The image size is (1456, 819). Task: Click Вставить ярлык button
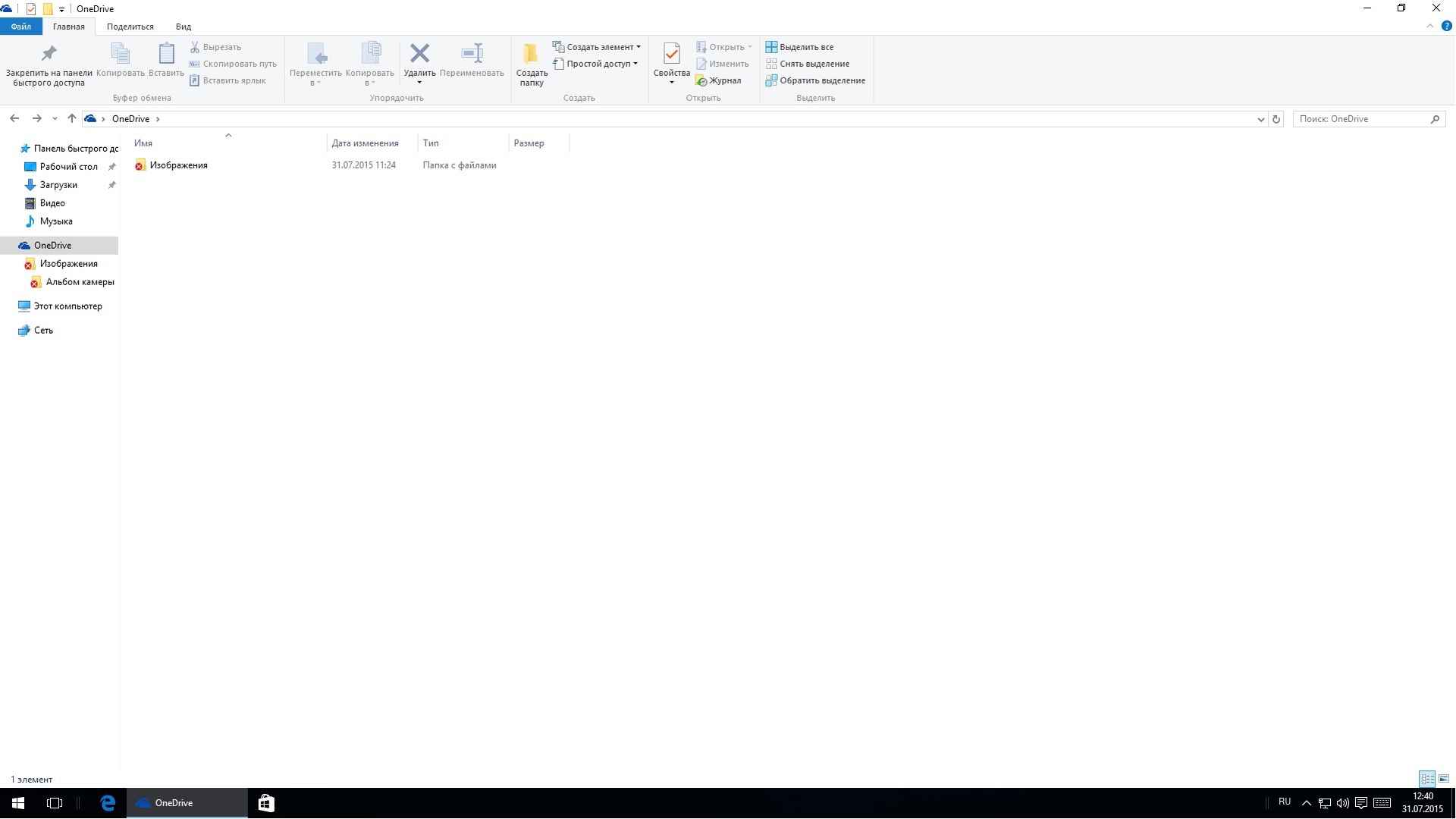click(227, 80)
